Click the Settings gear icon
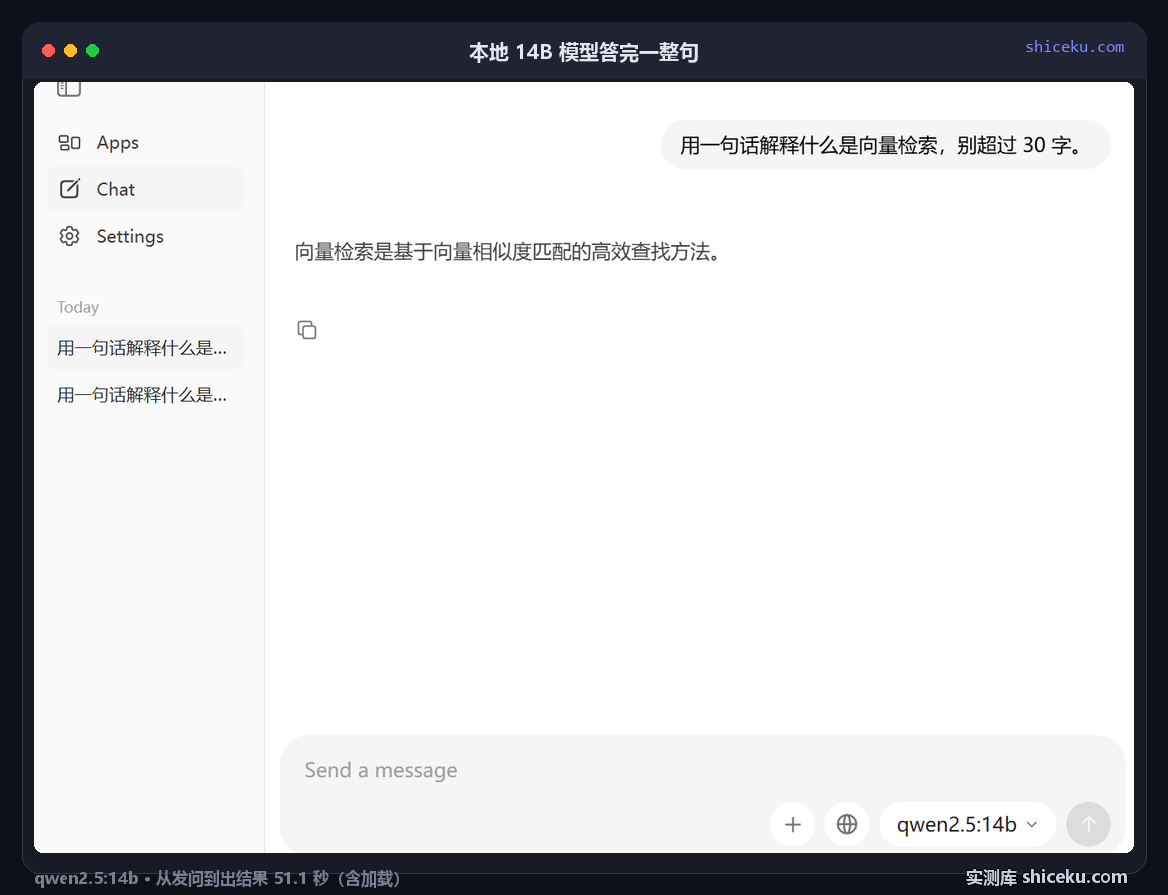The height and width of the screenshot is (895, 1168). tap(69, 236)
